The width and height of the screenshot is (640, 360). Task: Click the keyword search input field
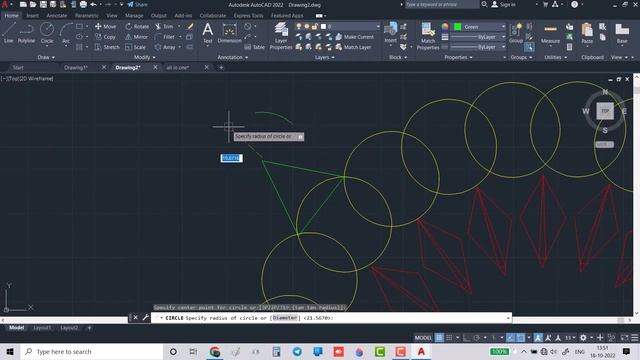(x=442, y=4)
